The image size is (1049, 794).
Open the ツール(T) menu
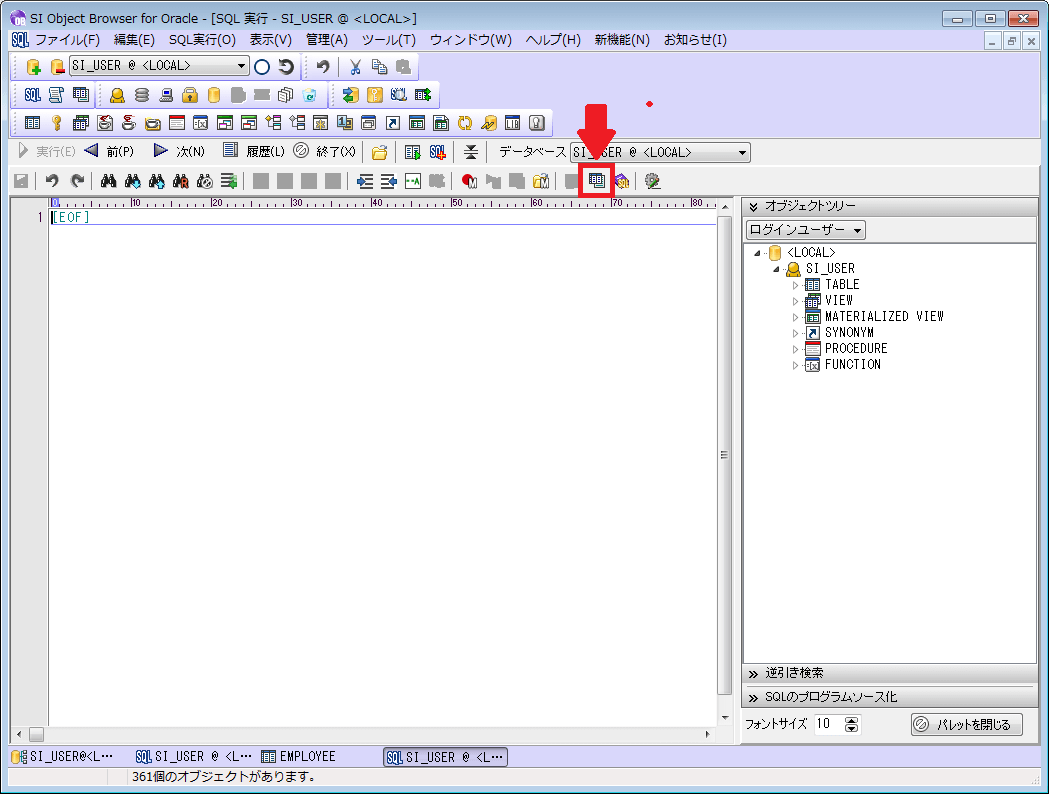point(388,40)
